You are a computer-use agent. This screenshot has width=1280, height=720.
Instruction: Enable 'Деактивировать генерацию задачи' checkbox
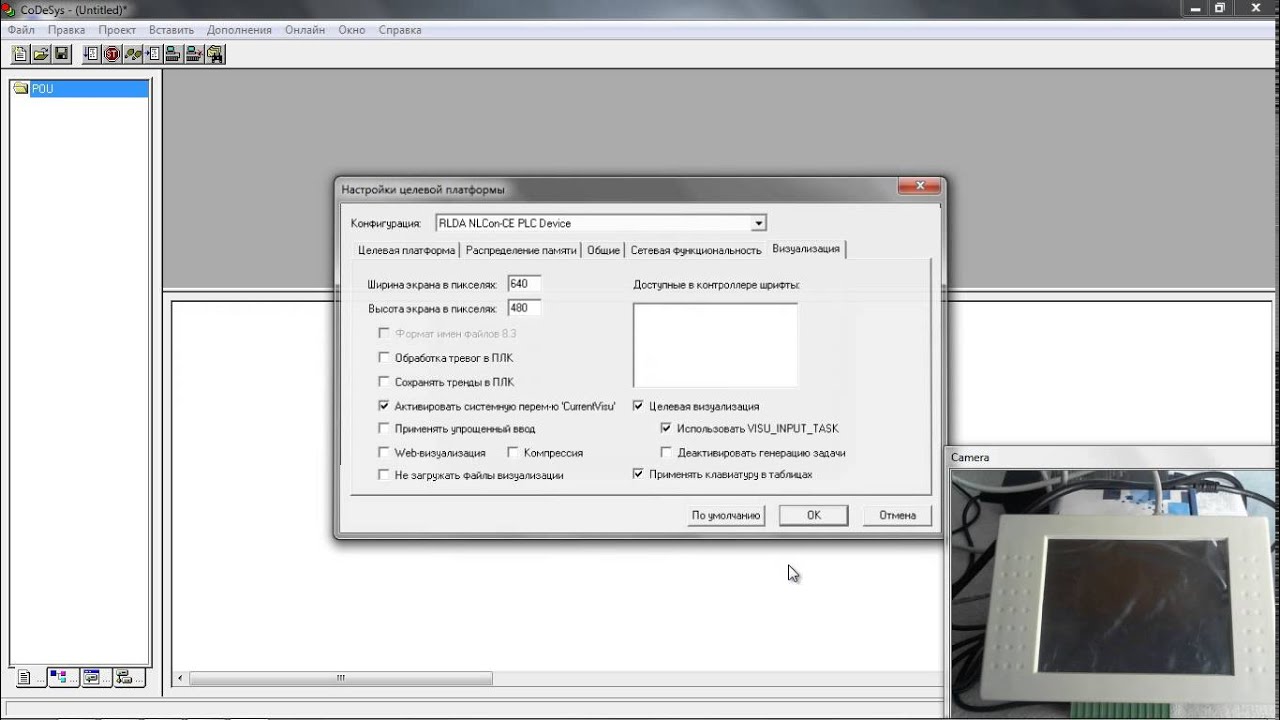click(x=666, y=452)
